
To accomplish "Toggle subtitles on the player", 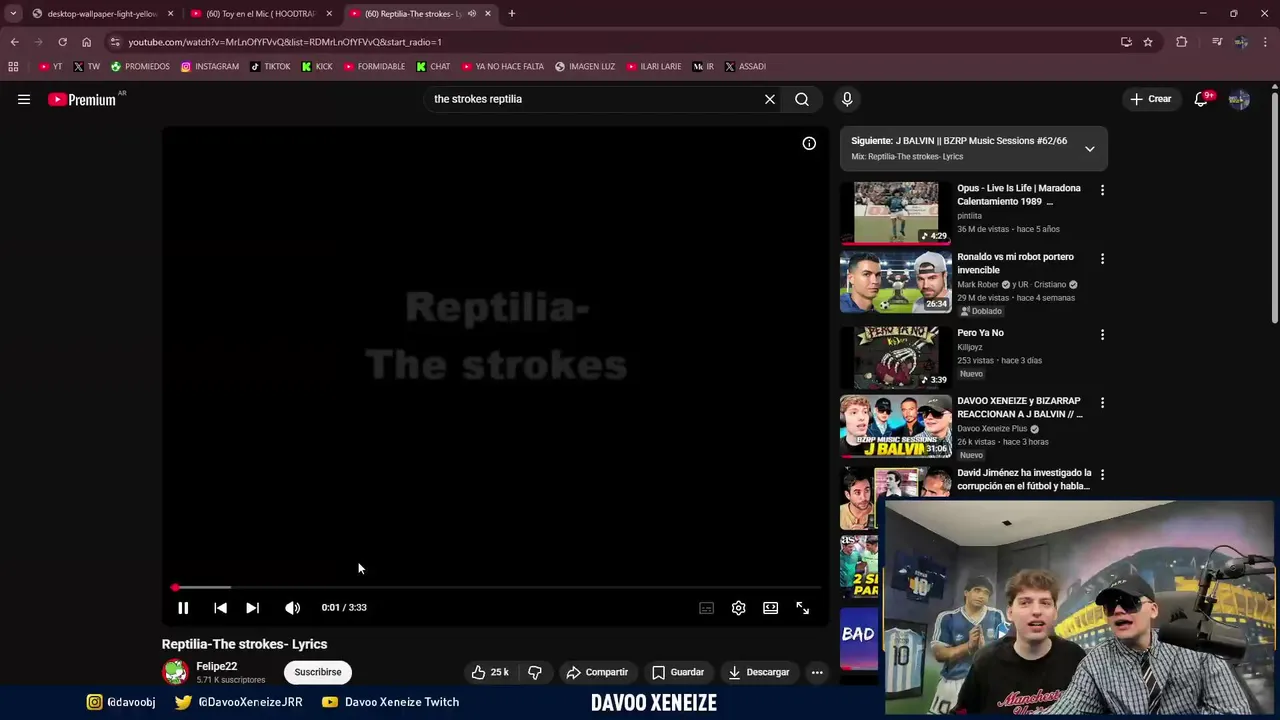I will click(706, 607).
